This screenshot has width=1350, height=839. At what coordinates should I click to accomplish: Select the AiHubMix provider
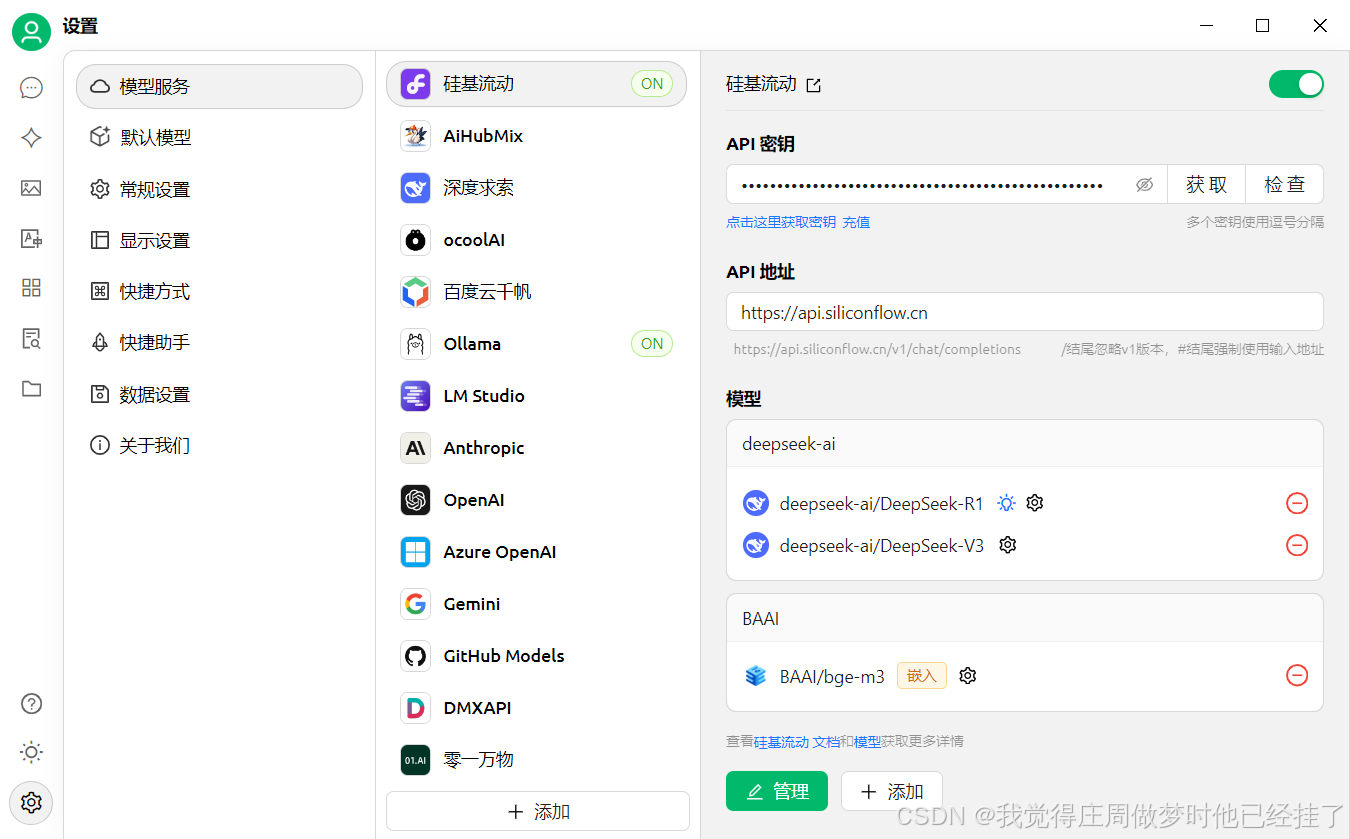tap(537, 136)
